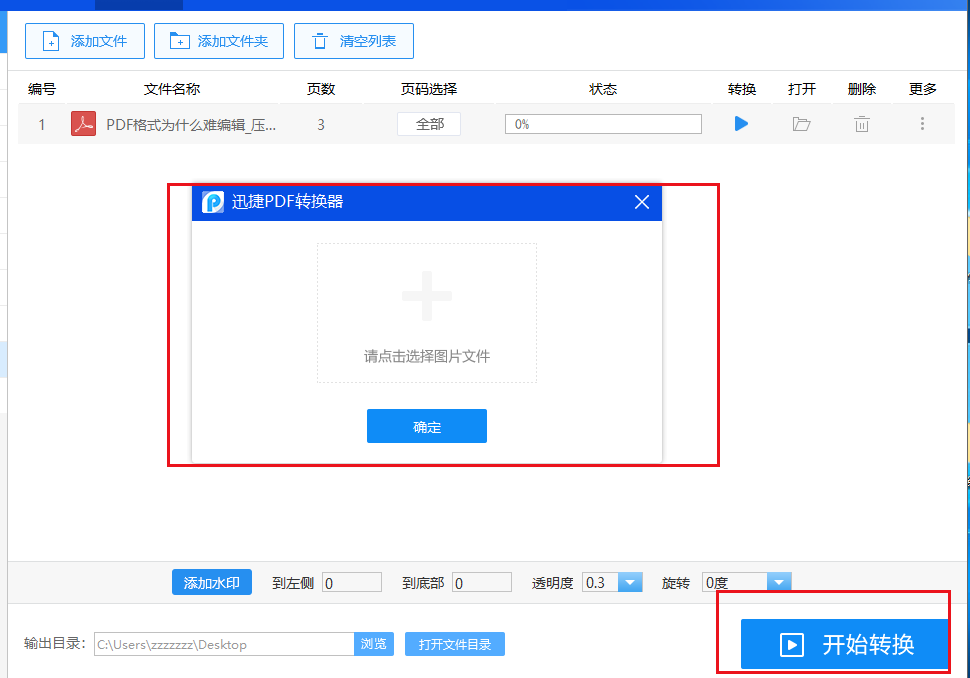Click the plus area to select image file

click(x=427, y=313)
